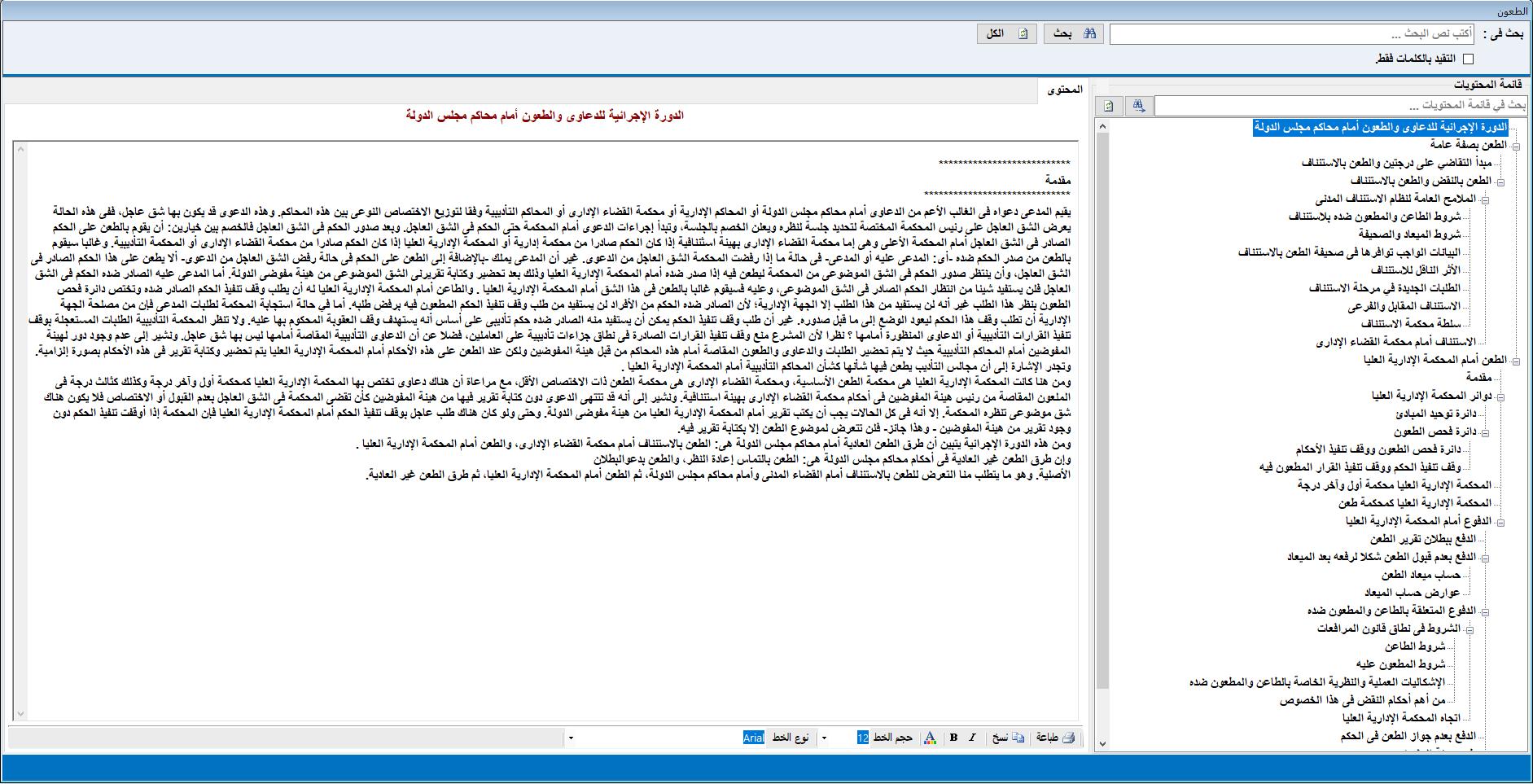Collapse the دوائر المحكمة الإدارية العليا node
1533x784 pixels.
pyautogui.click(x=1500, y=396)
